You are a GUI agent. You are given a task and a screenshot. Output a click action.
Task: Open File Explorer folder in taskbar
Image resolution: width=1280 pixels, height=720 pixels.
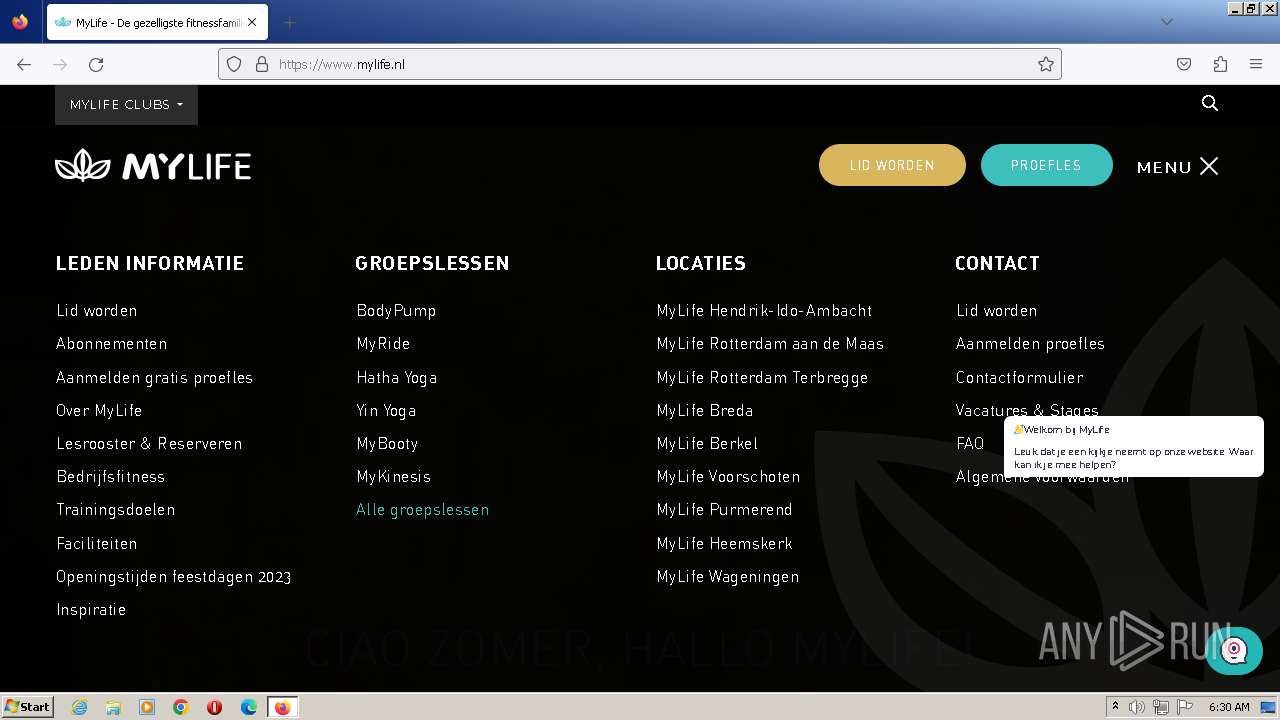point(113,707)
